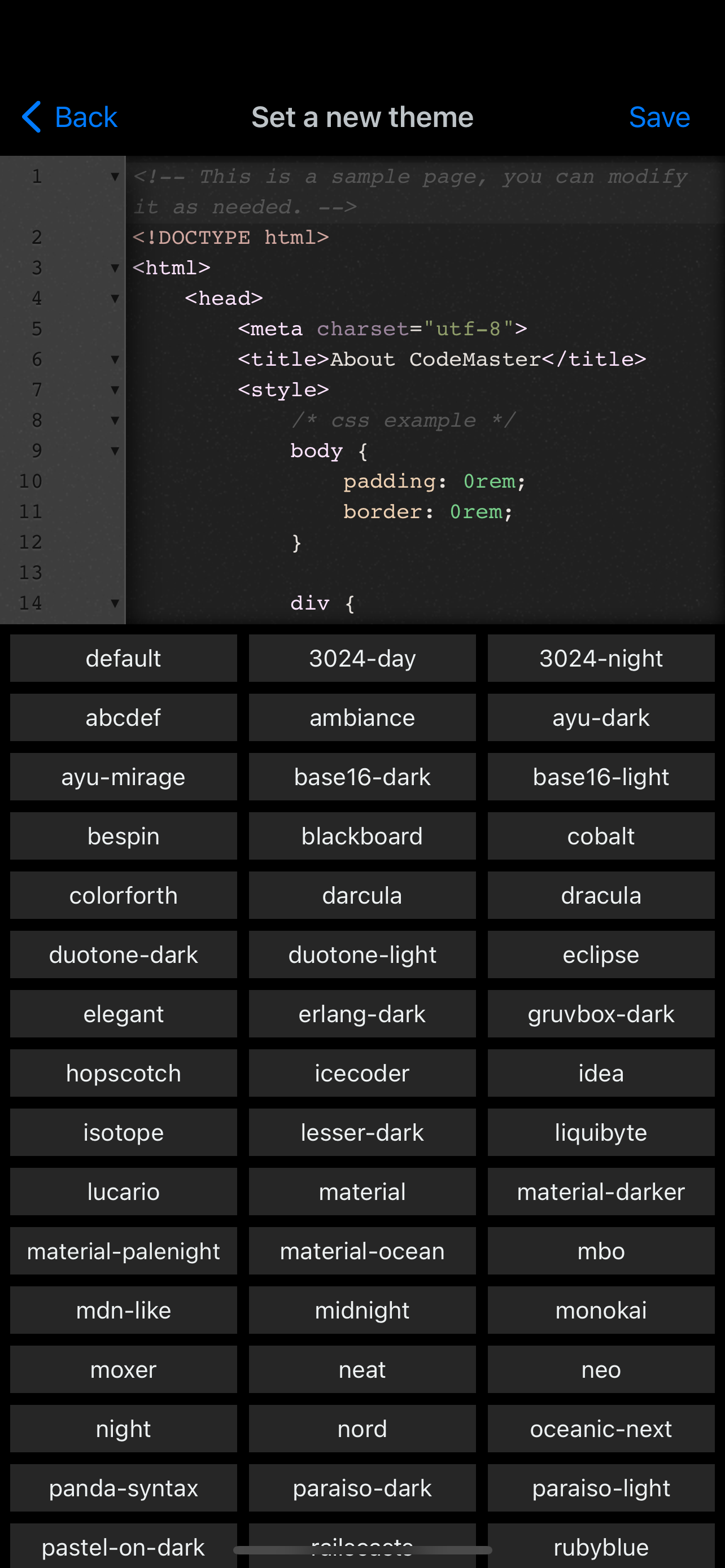The width and height of the screenshot is (725, 1568).
Task: Save the new theme
Action: pyautogui.click(x=658, y=117)
